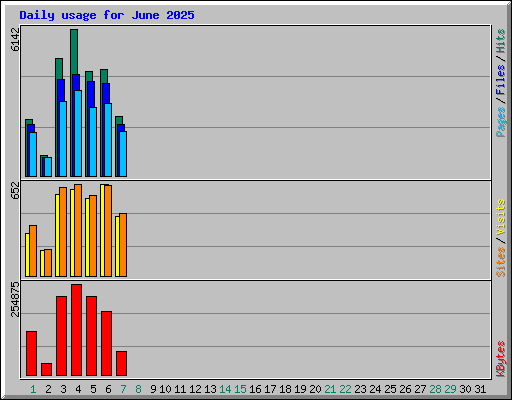Click day 18 on the date axis
The image size is (512, 400).
(285, 389)
